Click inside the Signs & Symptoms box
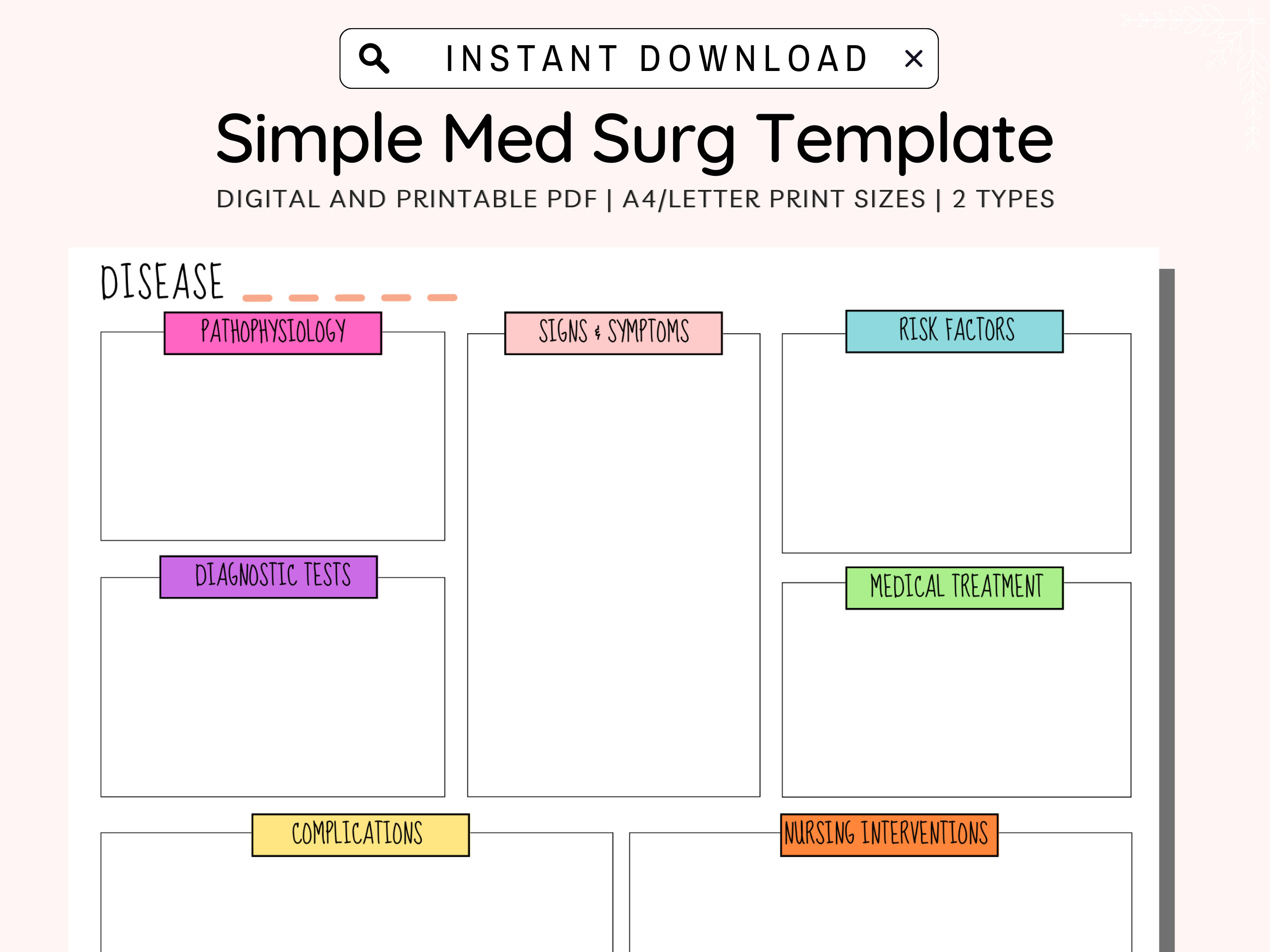The height and width of the screenshot is (952, 1270). click(613, 574)
